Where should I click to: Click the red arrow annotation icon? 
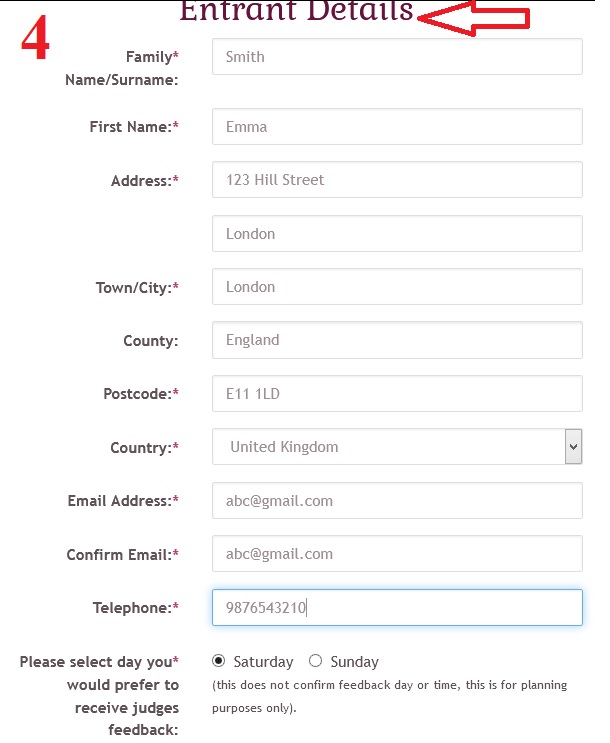(473, 18)
